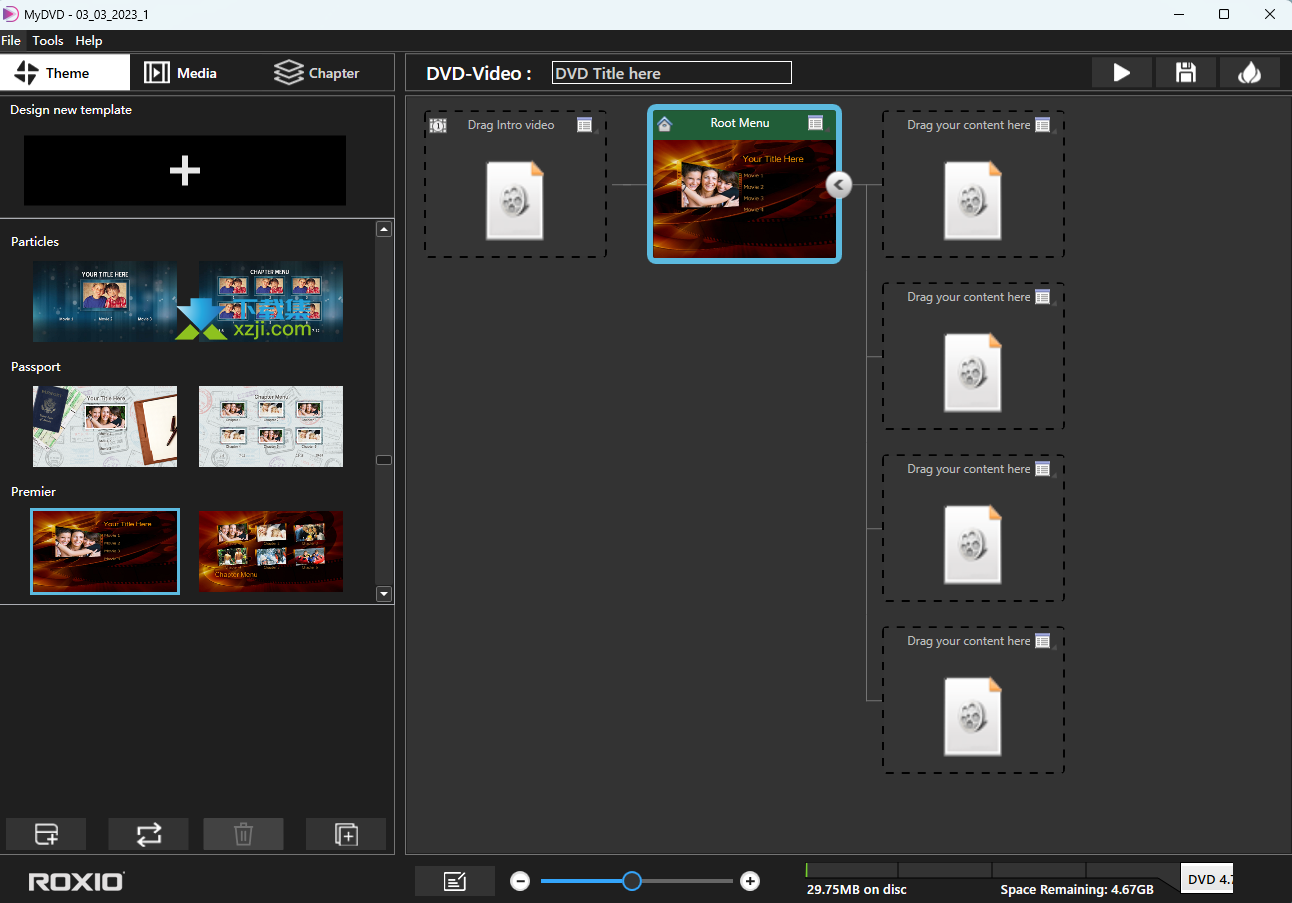This screenshot has width=1292, height=903.
Task: Open the list icon on Root Menu header
Action: (816, 123)
